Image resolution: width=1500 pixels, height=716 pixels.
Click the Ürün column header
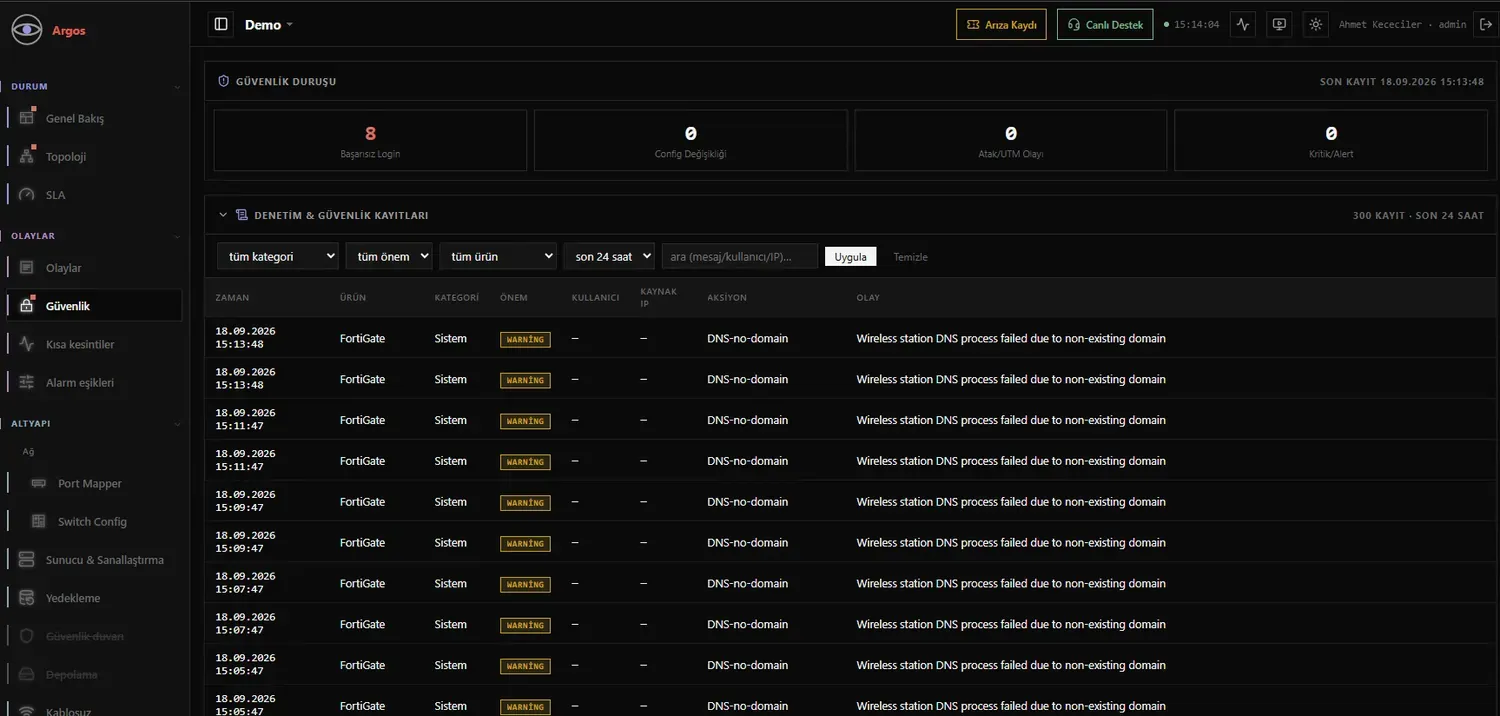pyautogui.click(x=353, y=298)
